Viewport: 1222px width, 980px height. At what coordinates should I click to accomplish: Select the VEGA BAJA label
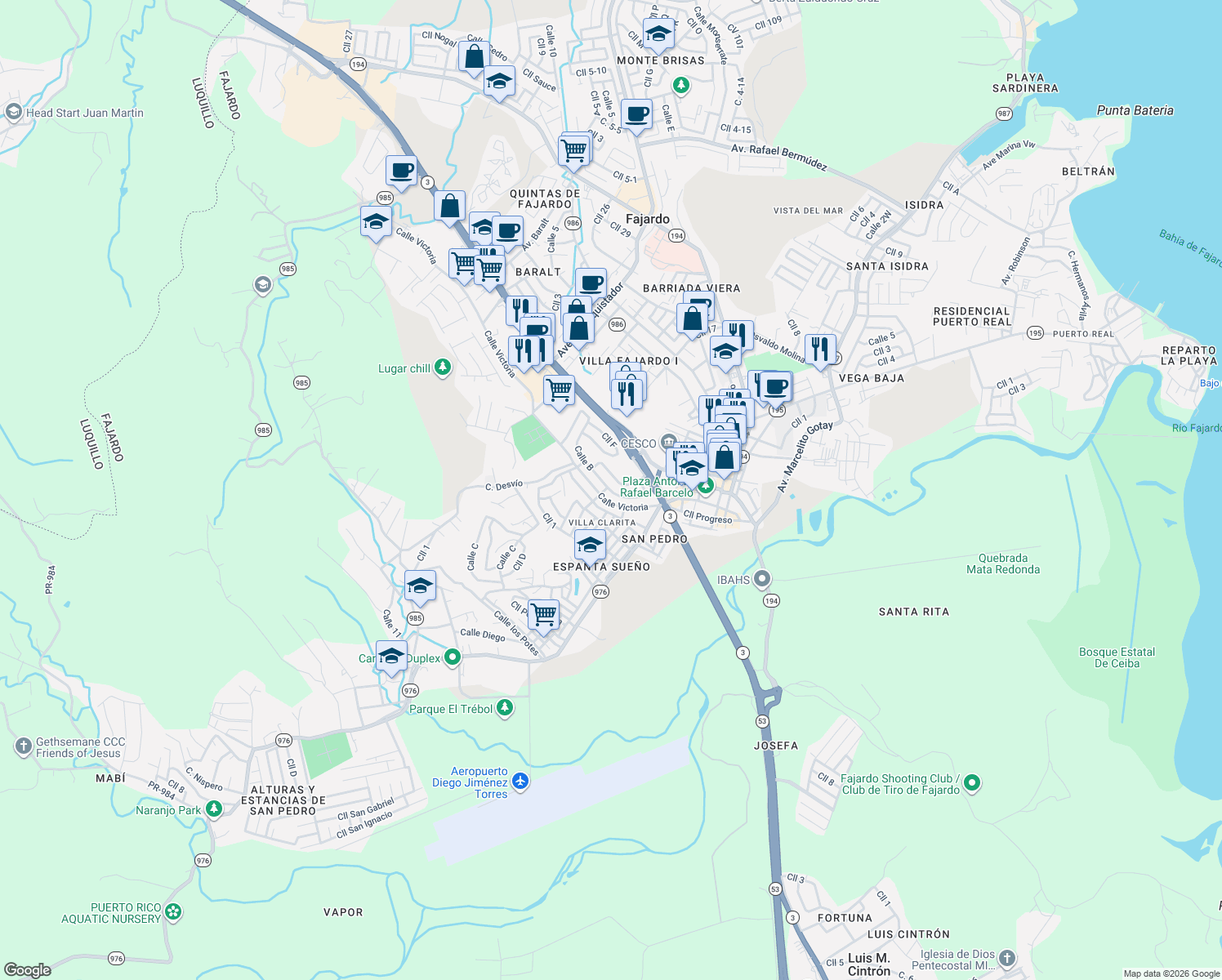click(872, 378)
